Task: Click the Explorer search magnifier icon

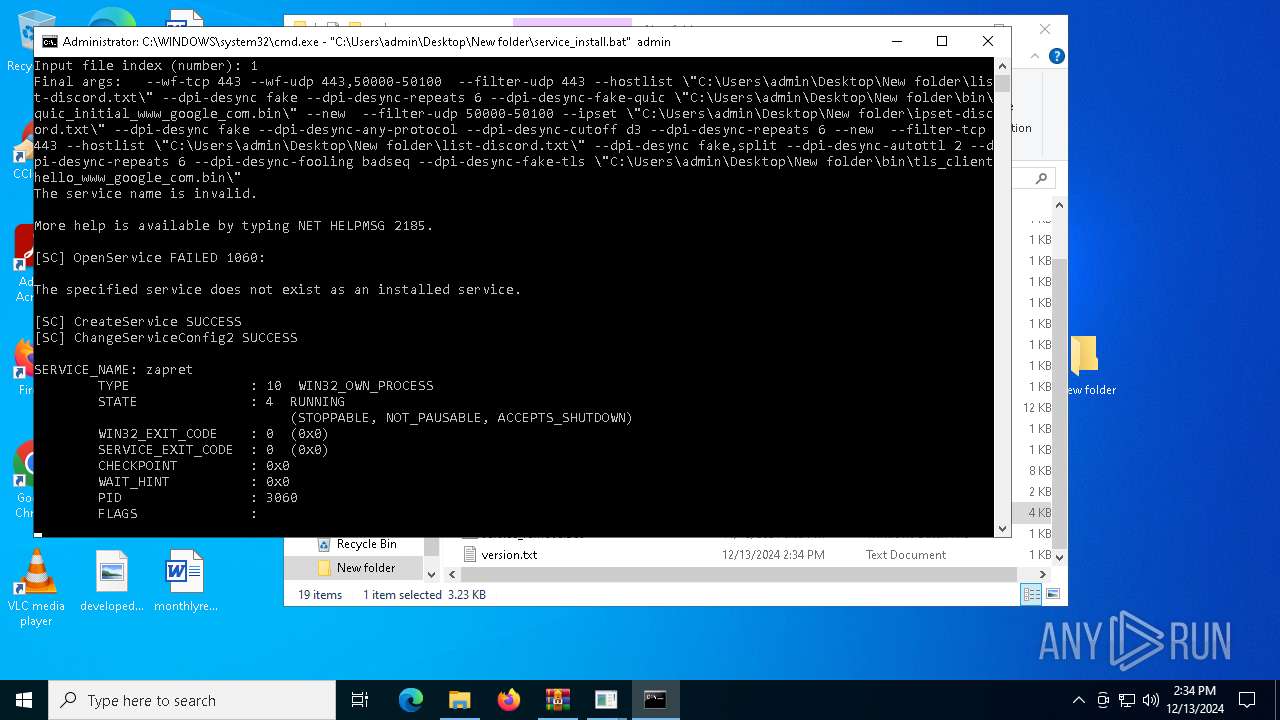Action: point(1041,178)
